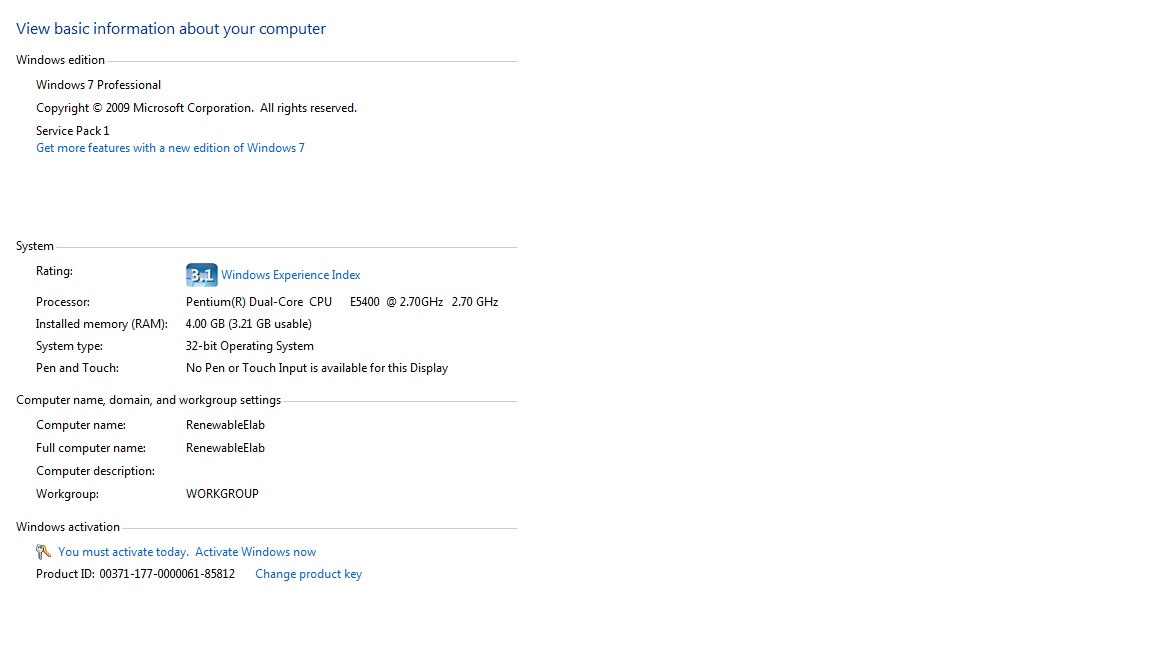Click the Windows 7 Professional edition text
The height and width of the screenshot is (648, 1152).
pos(98,84)
